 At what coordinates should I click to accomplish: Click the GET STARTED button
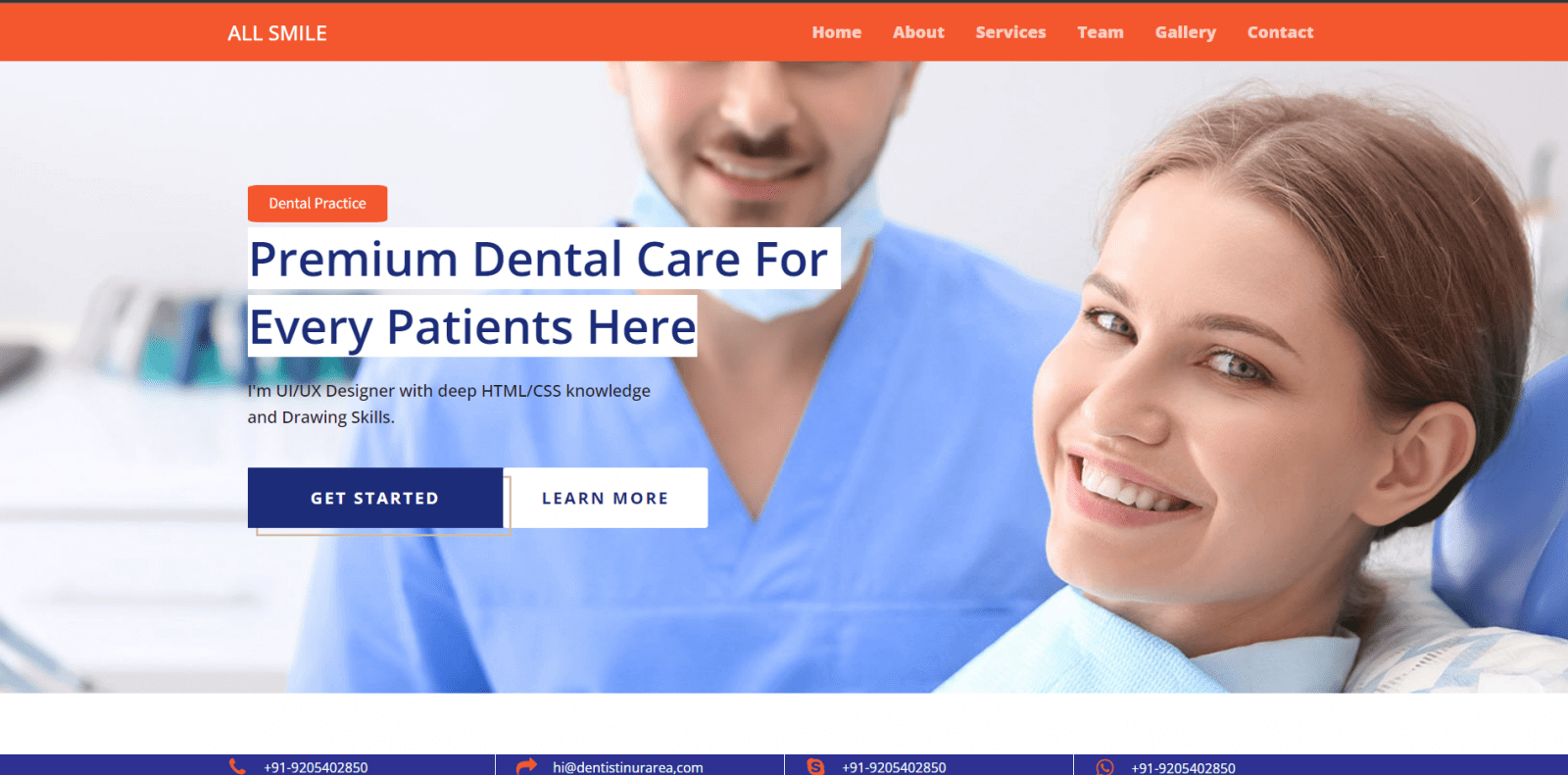point(375,498)
